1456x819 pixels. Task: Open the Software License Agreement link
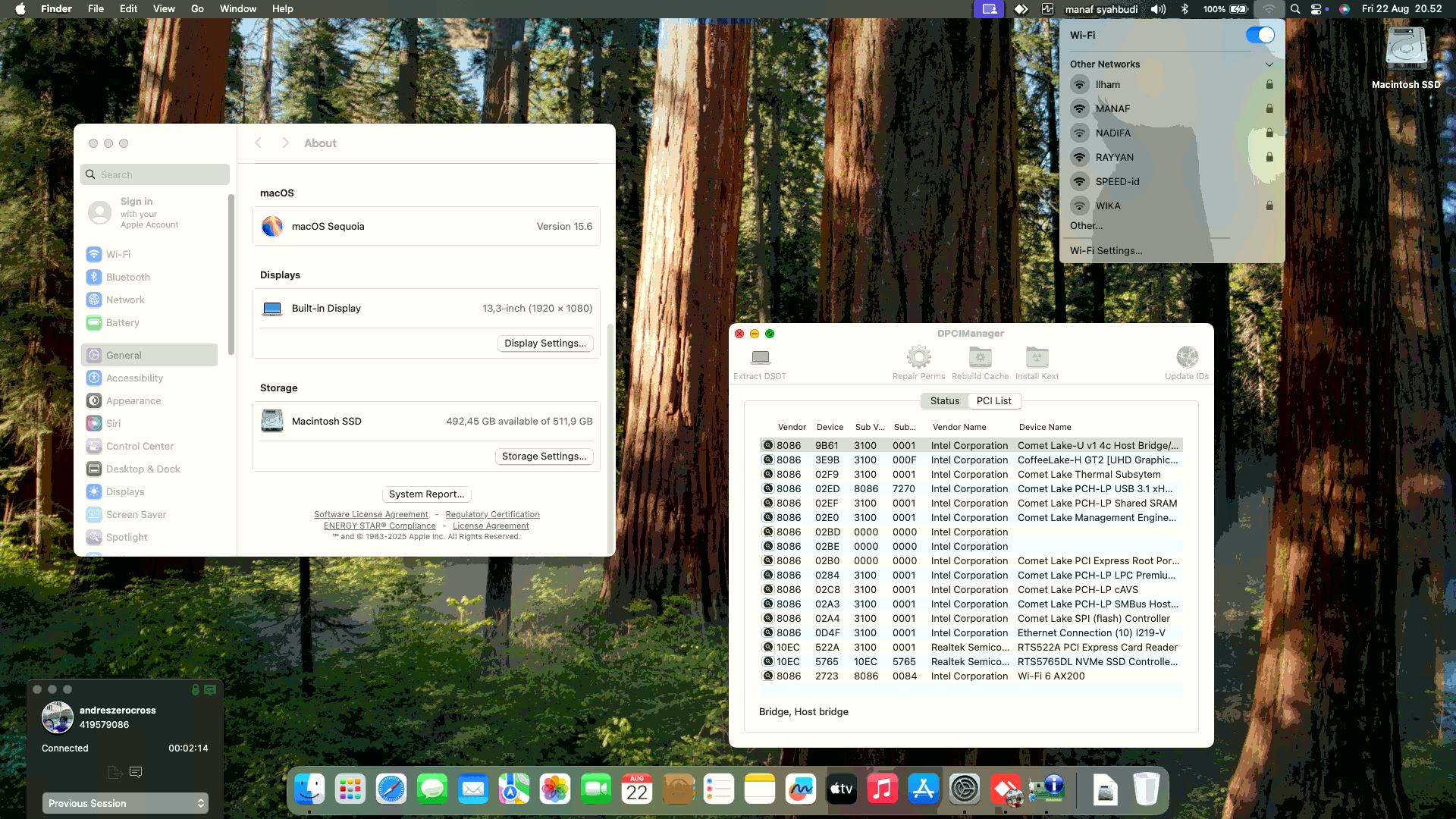pos(371,515)
